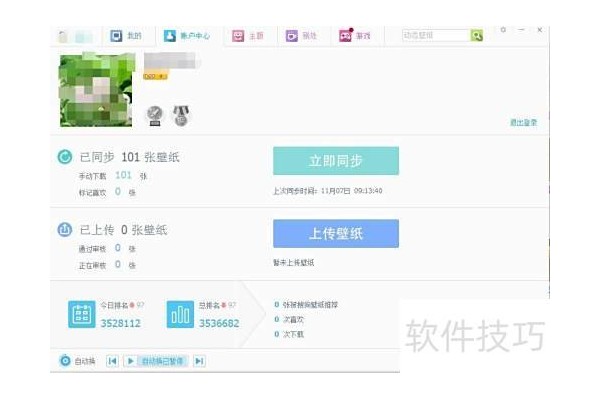Click the 通过审核 count 0
This screenshot has height=400, width=600.
(118, 248)
